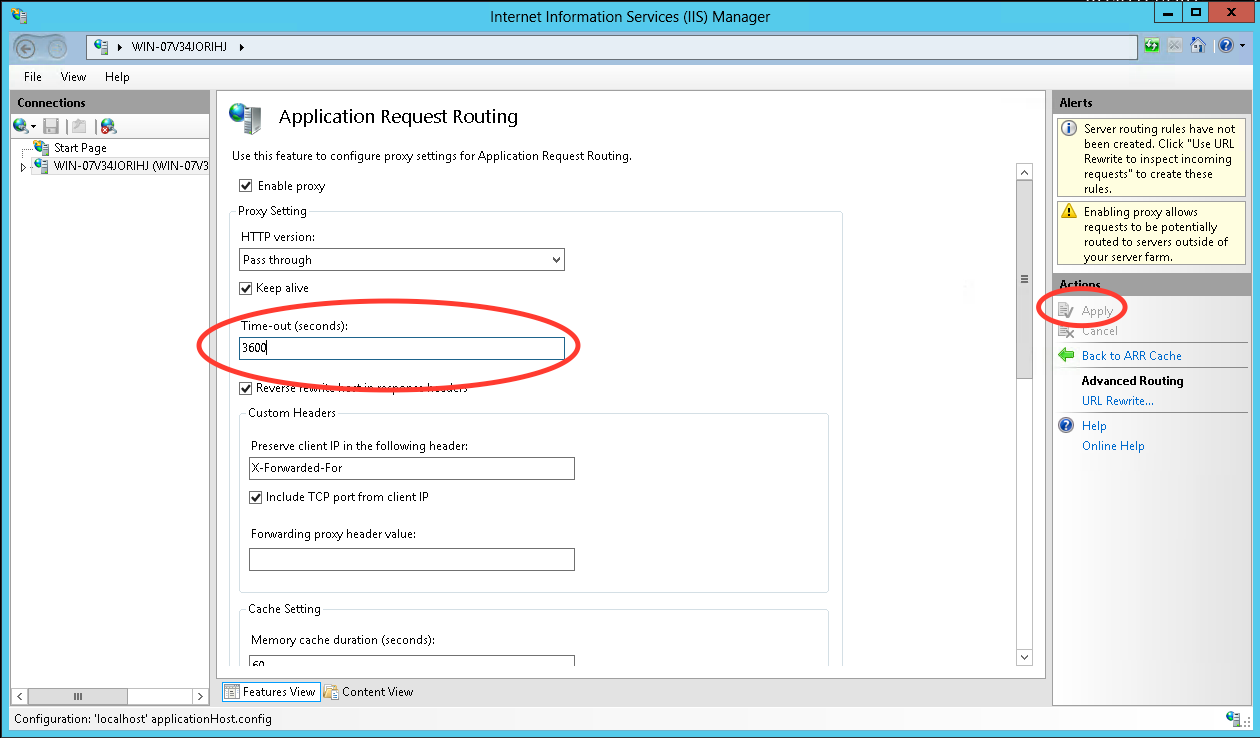Click the Create New Connection globe icon

(20, 126)
